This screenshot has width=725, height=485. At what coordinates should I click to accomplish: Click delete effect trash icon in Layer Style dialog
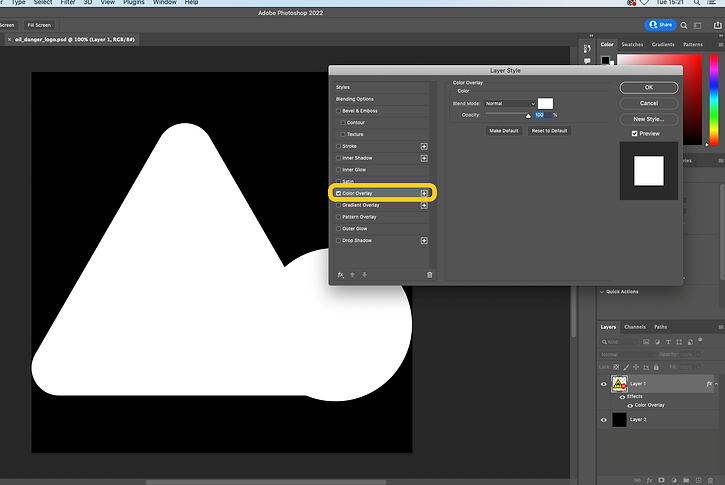click(430, 275)
